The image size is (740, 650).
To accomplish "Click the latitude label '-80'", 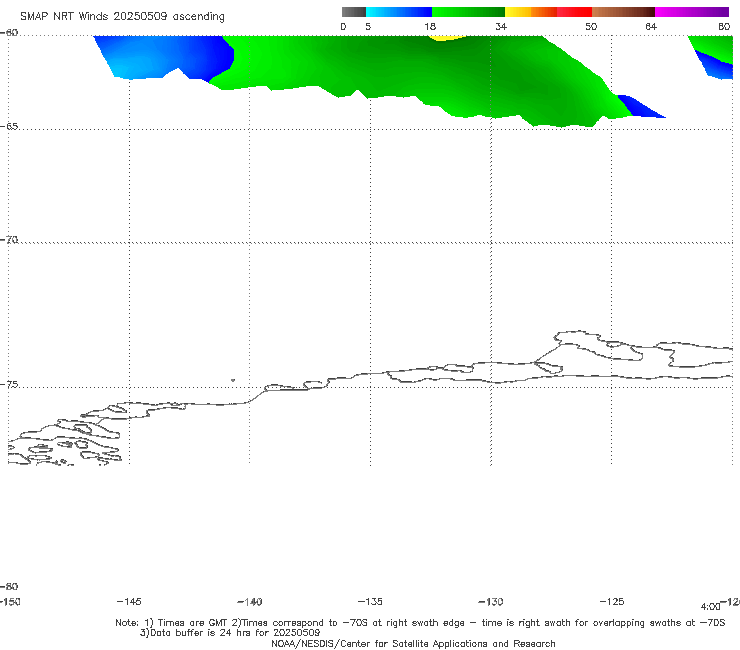I will click(9, 586).
